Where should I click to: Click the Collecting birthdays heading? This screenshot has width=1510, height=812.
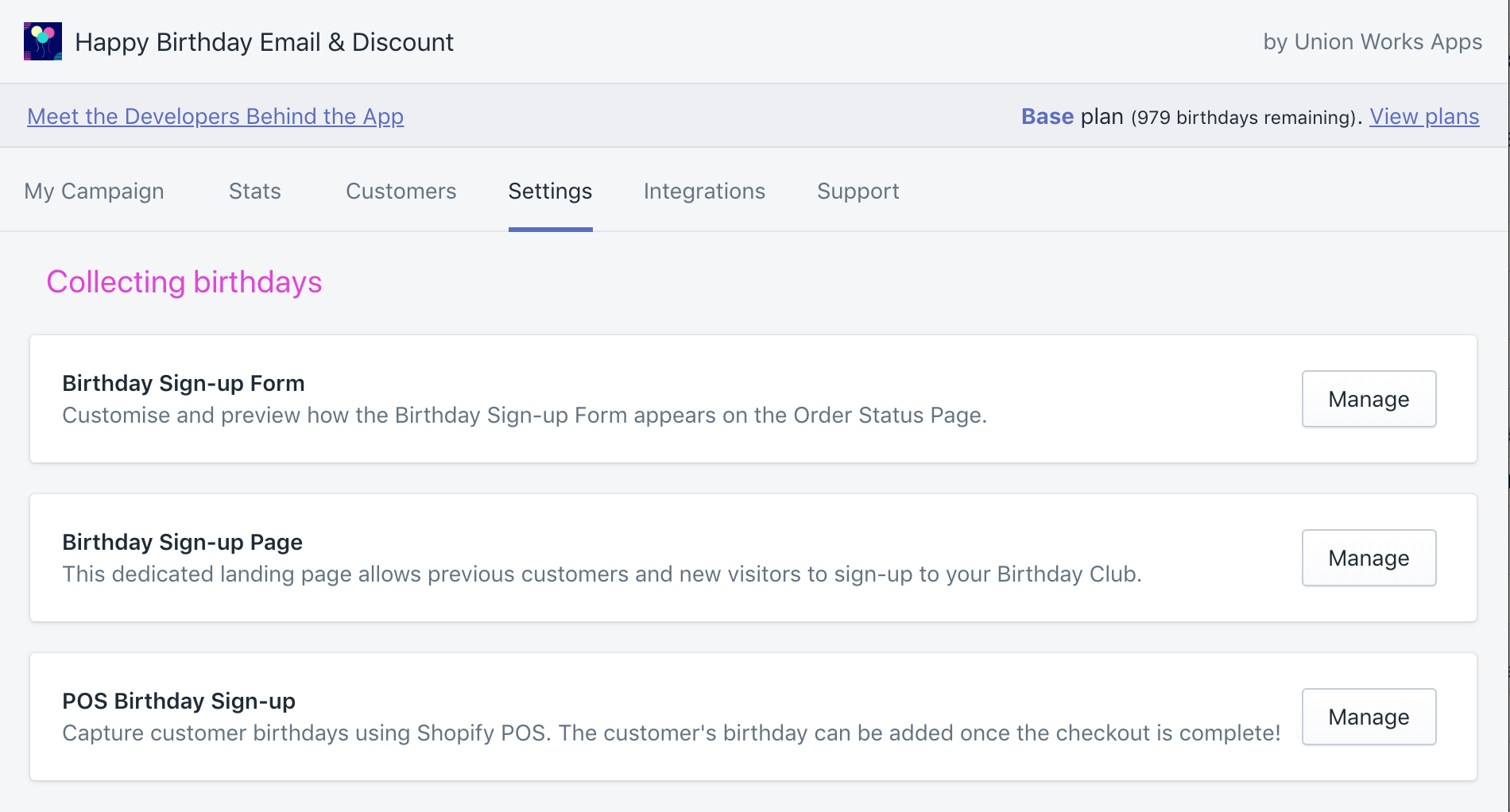point(184,282)
